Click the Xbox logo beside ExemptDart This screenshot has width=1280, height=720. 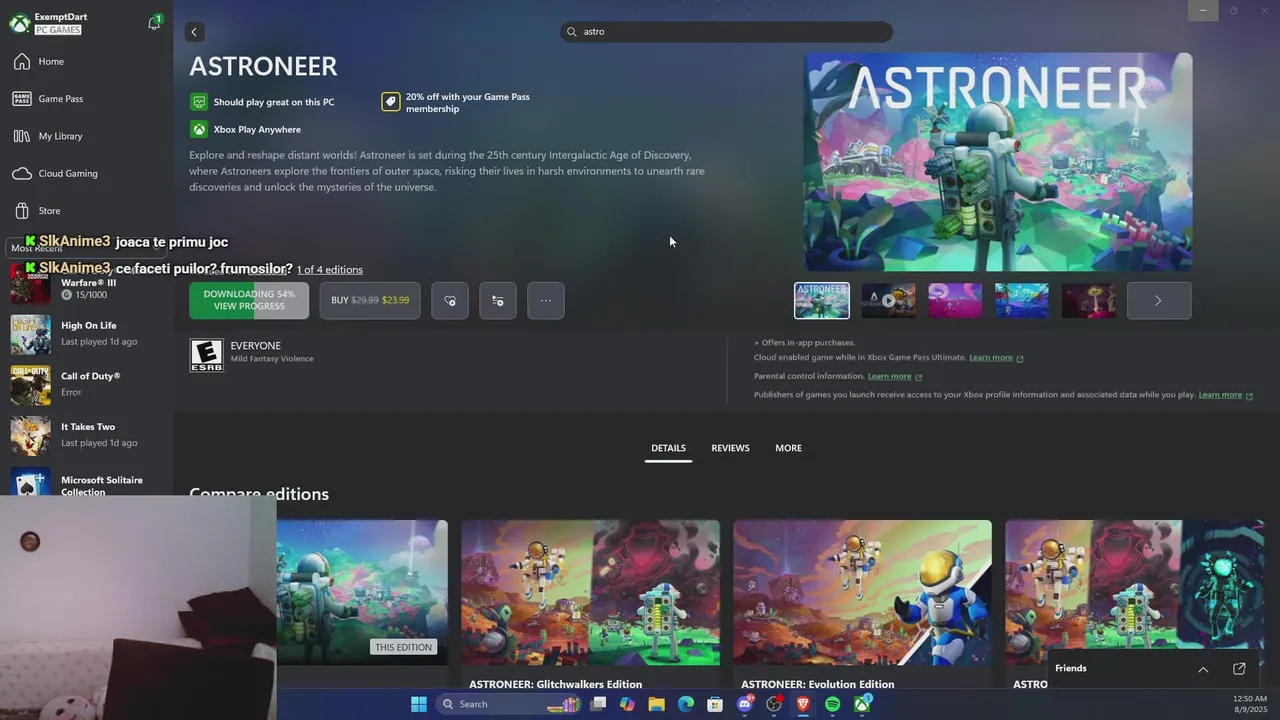(x=19, y=23)
